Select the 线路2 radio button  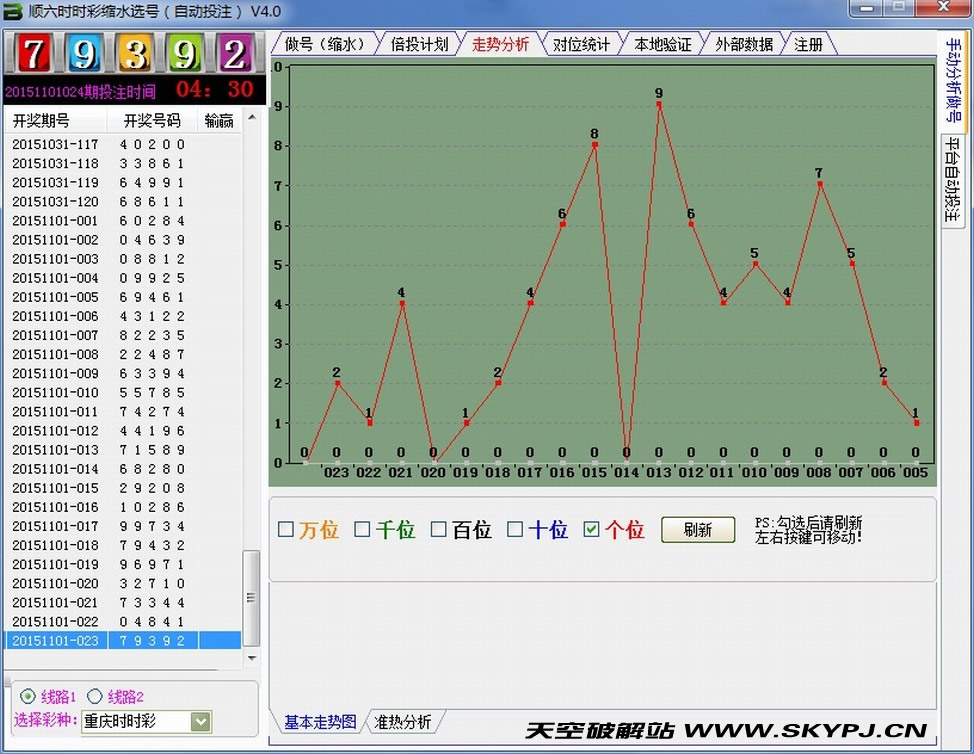pyautogui.click(x=95, y=696)
